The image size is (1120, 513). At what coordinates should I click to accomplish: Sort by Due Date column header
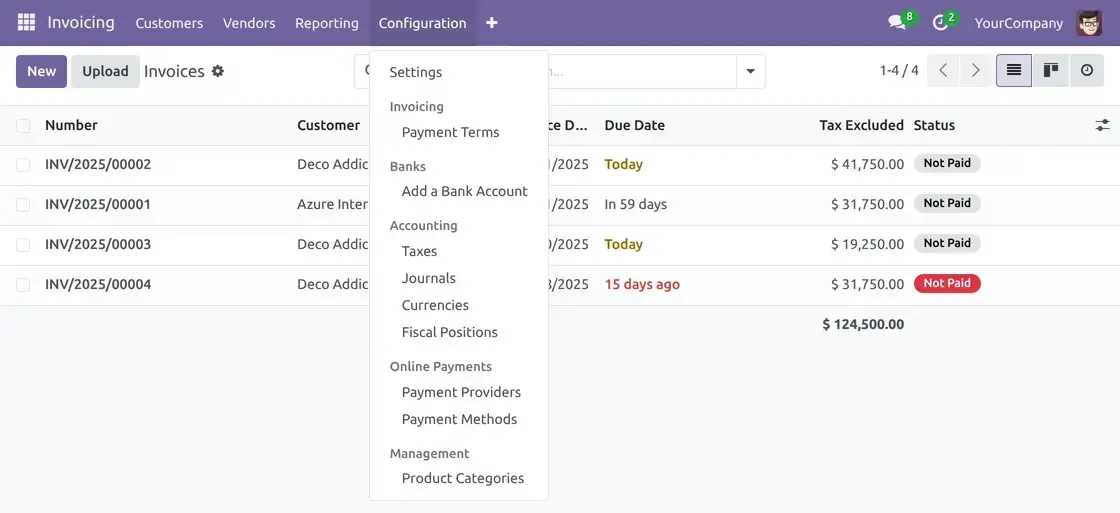(x=634, y=125)
